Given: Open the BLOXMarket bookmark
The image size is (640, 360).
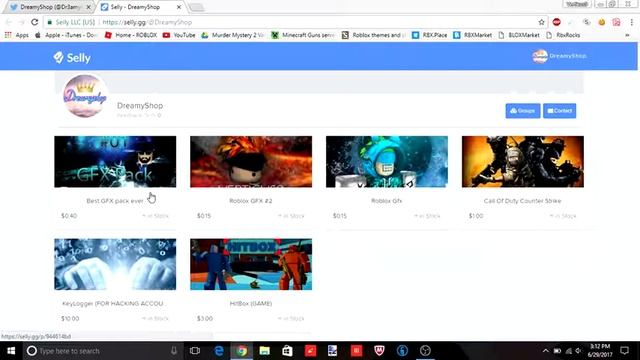Looking at the screenshot, I should 519,35.
